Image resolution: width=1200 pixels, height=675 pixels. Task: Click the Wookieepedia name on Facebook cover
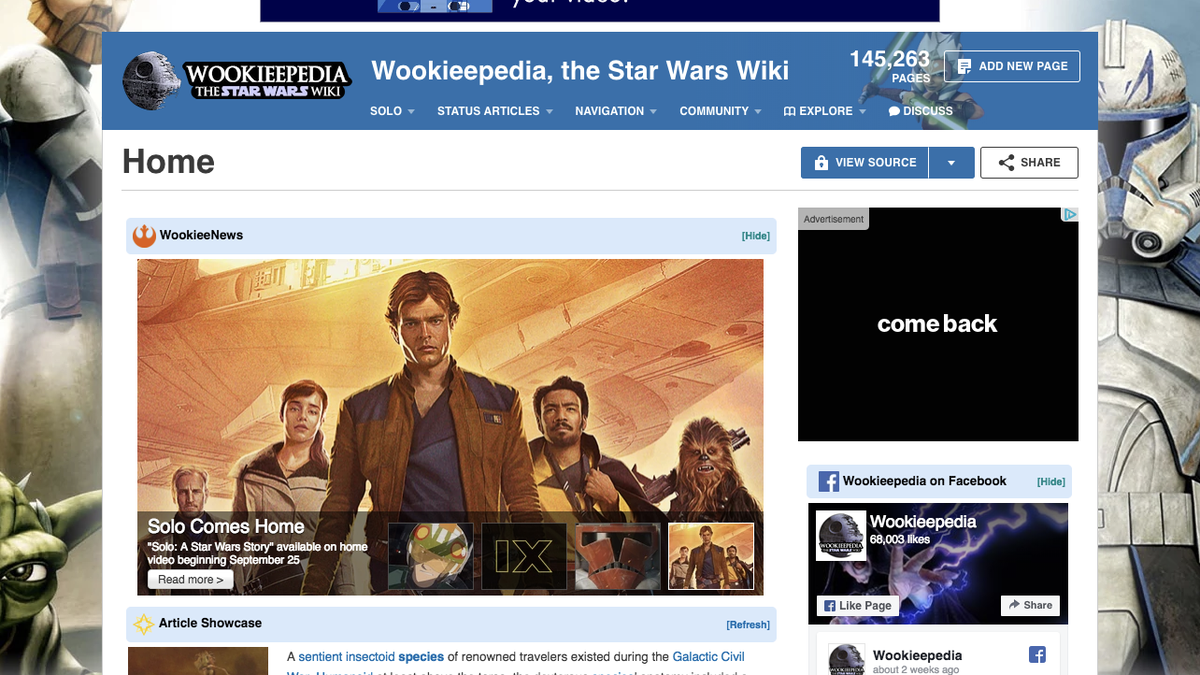pyautogui.click(x=923, y=522)
